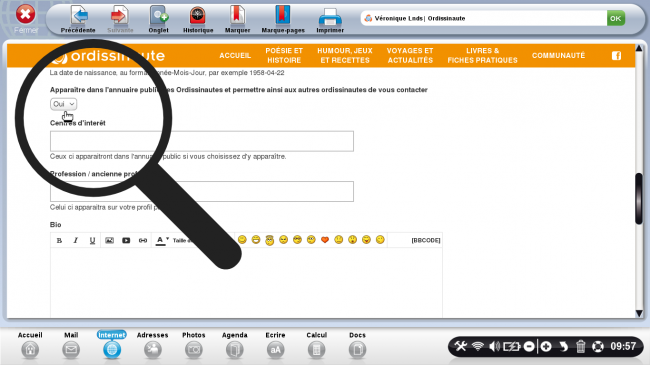This screenshot has height=365, width=650.
Task: Expand the Oui directory visibility dropdown
Action: (63, 104)
